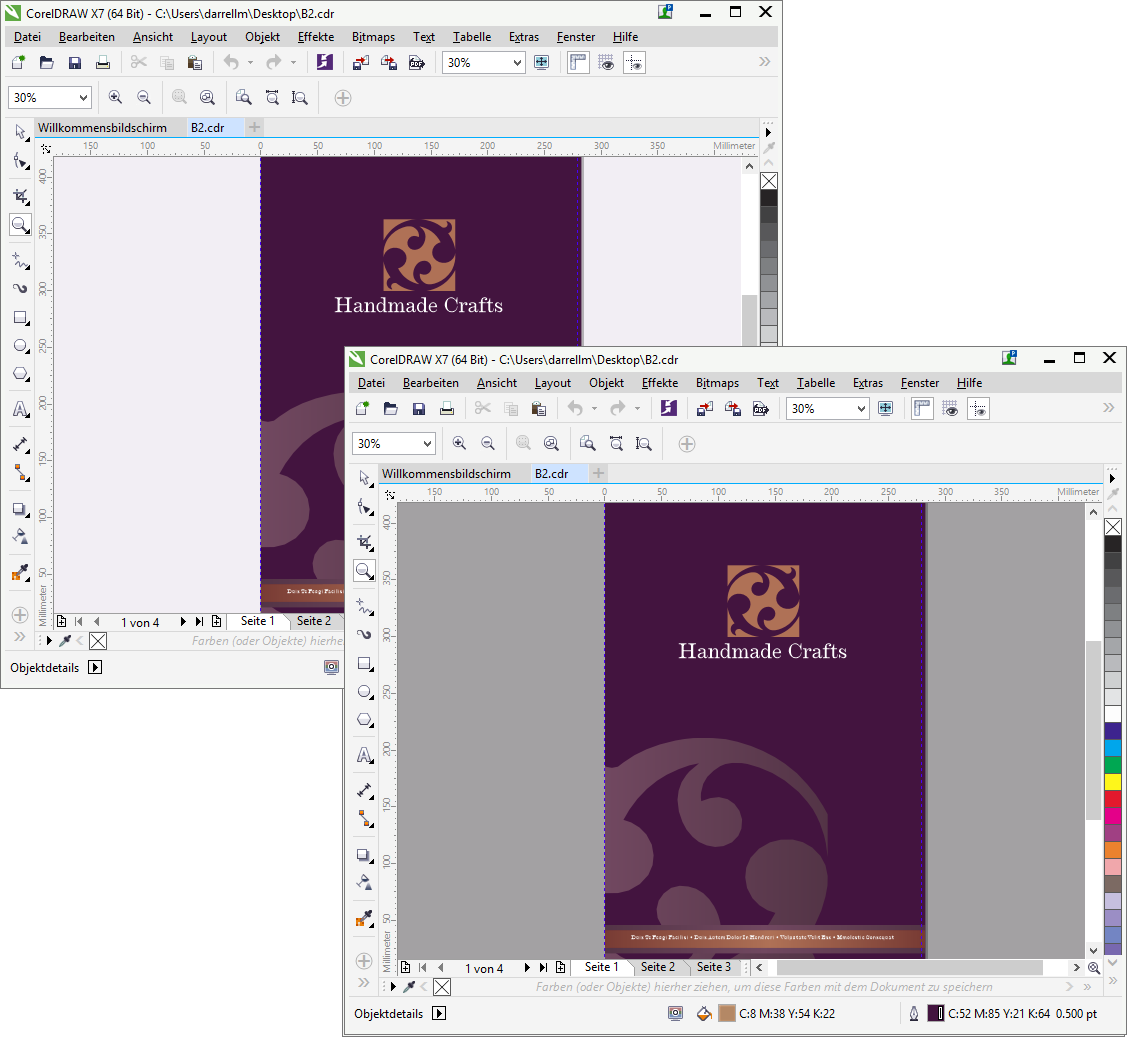Pick the Crop tool in the front window toolbox
This screenshot has height=1044, width=1132.
point(364,542)
